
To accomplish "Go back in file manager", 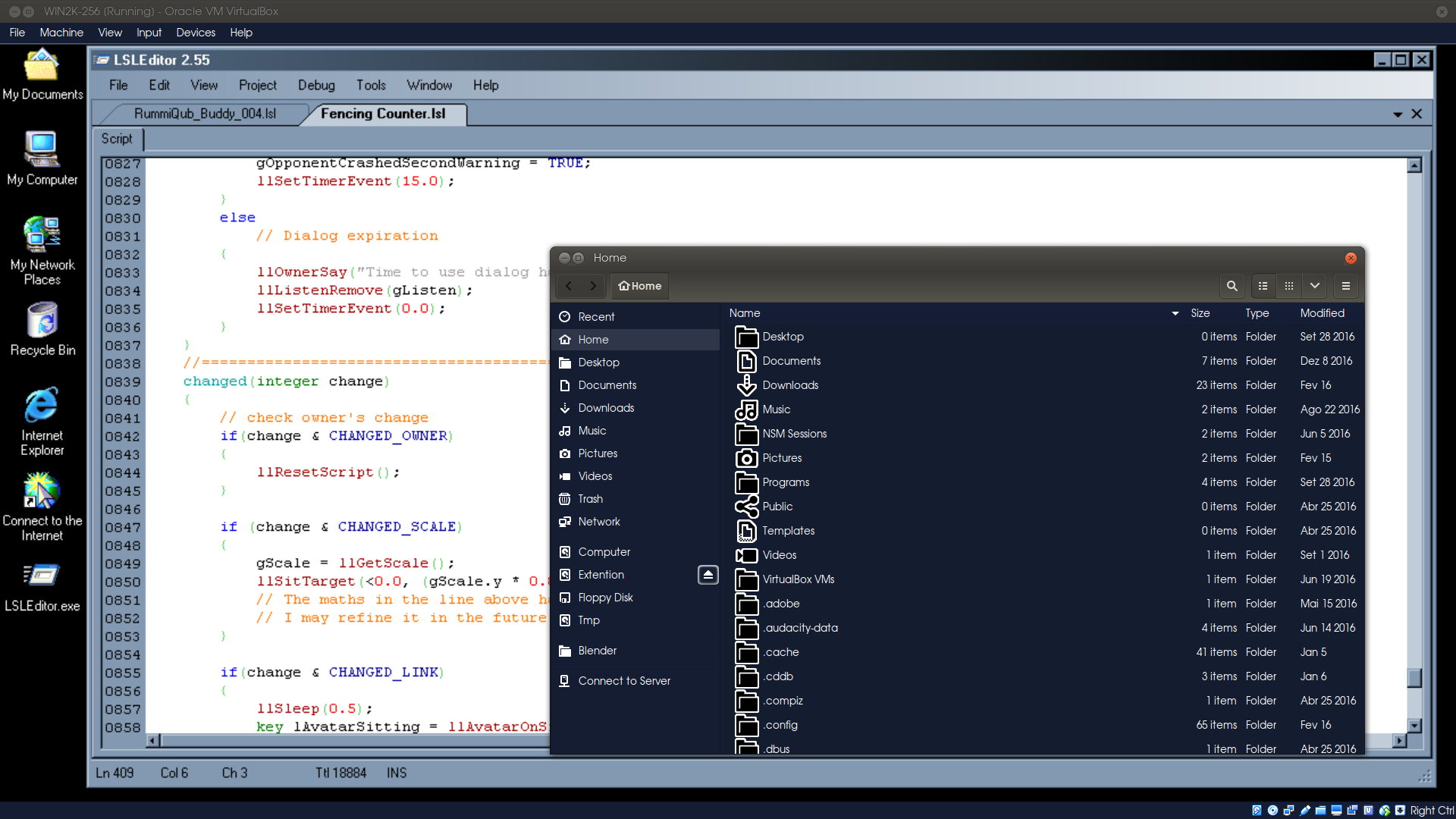I will pyautogui.click(x=569, y=286).
